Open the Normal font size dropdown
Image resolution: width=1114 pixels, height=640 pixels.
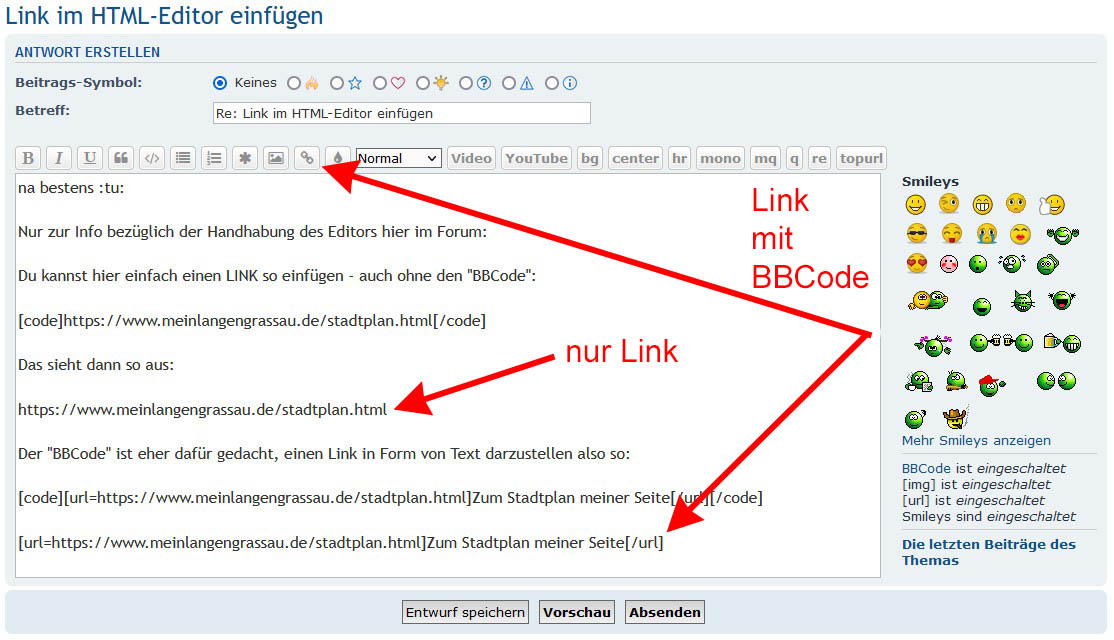click(399, 158)
